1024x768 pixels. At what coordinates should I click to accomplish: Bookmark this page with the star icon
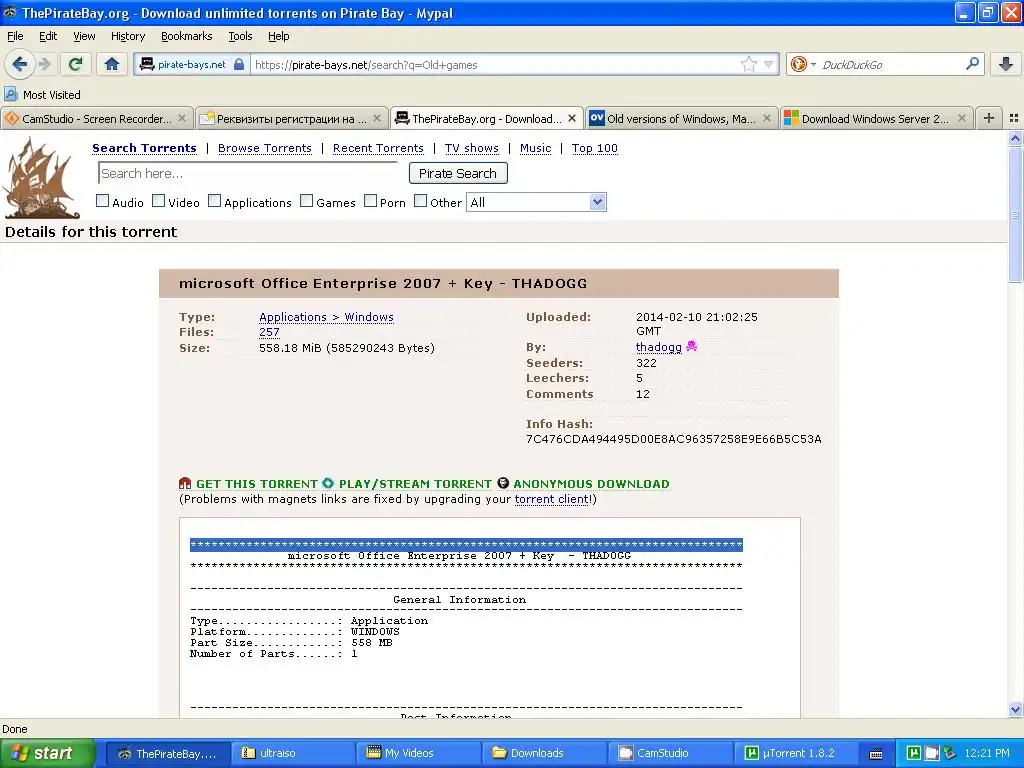[748, 64]
